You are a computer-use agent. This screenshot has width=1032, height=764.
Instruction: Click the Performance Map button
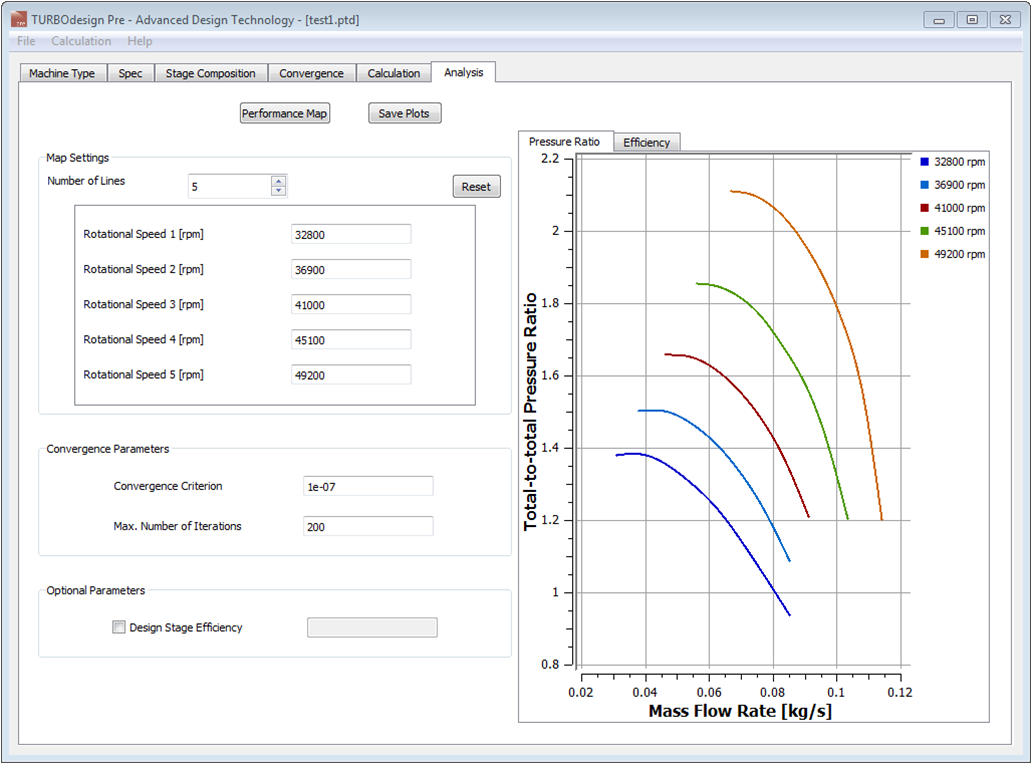click(284, 113)
